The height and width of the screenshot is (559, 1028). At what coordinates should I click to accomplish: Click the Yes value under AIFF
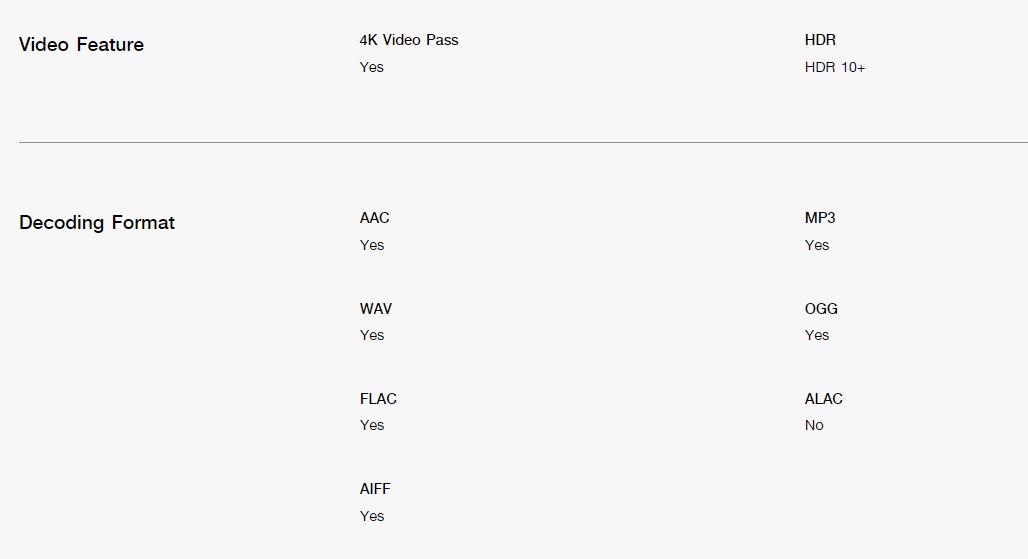click(372, 516)
